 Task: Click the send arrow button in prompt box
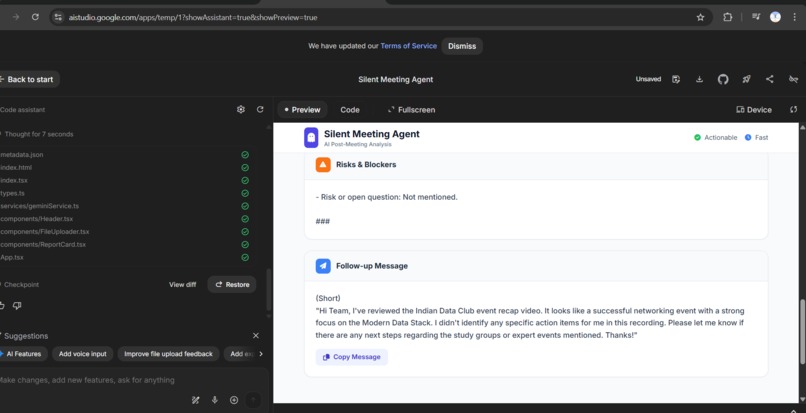point(253,400)
